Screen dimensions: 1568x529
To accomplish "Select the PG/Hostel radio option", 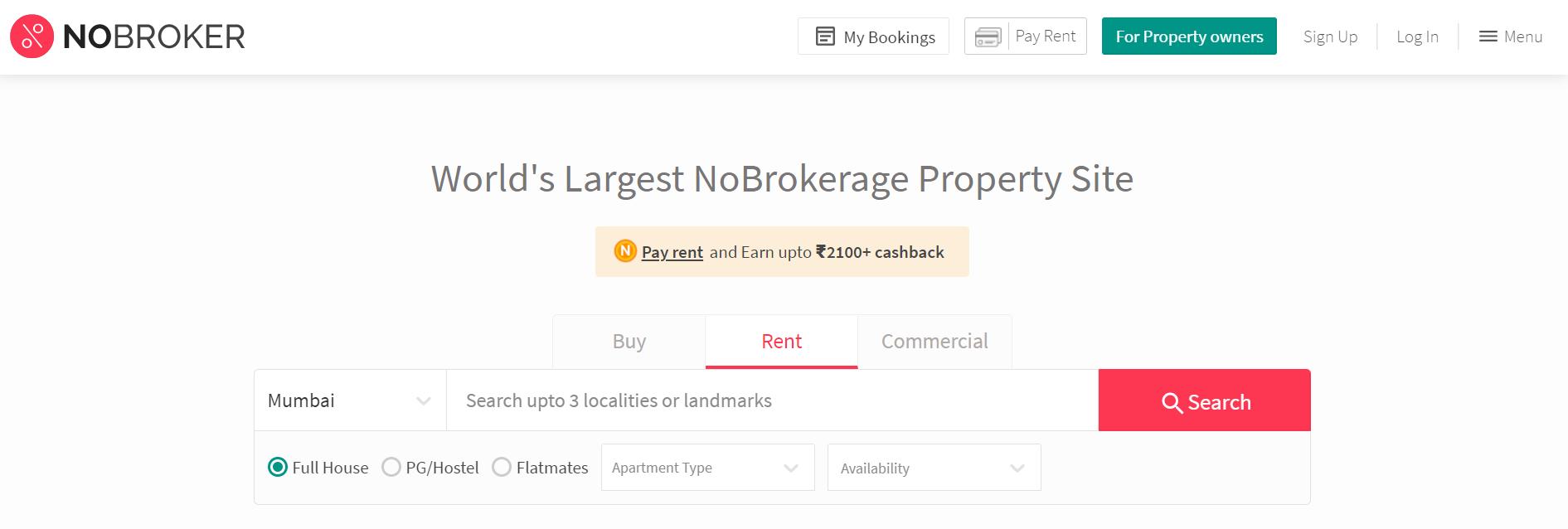I will point(391,468).
